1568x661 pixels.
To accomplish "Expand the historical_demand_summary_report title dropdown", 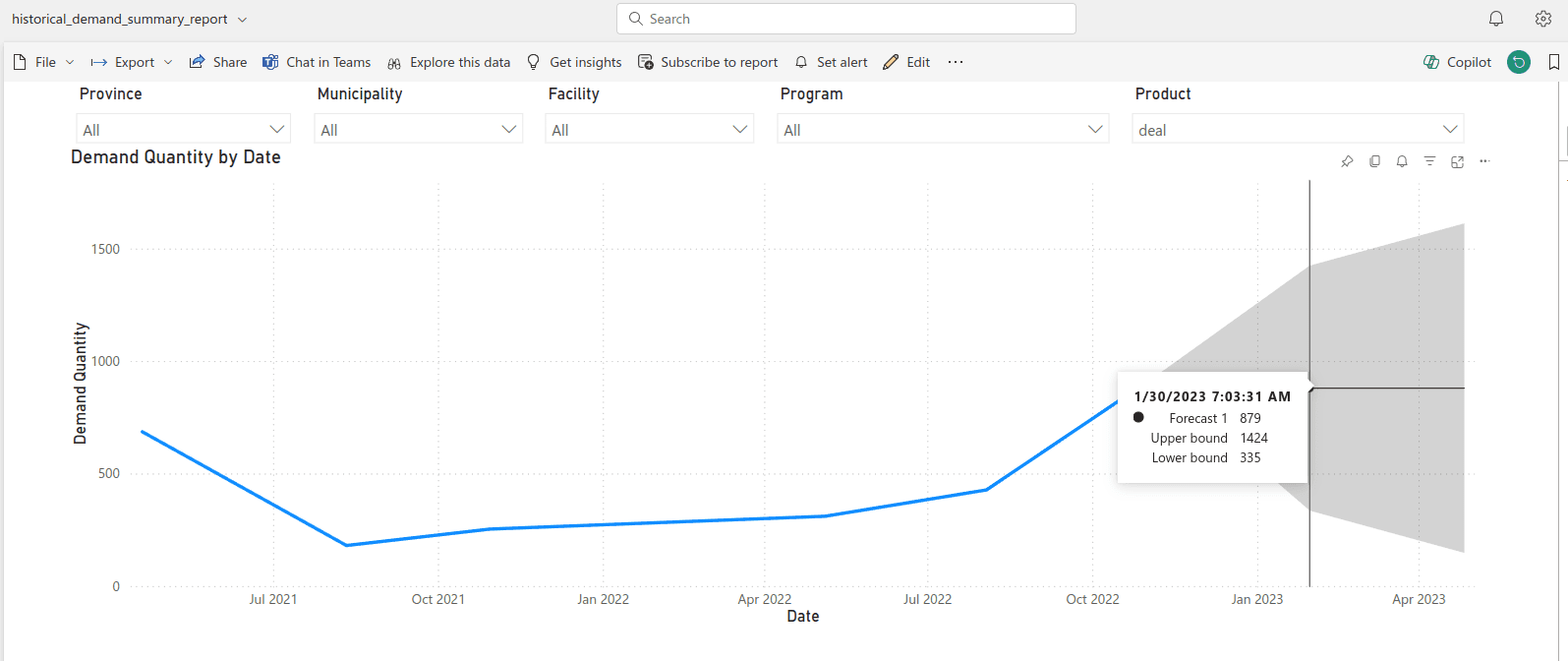I will pyautogui.click(x=243, y=20).
